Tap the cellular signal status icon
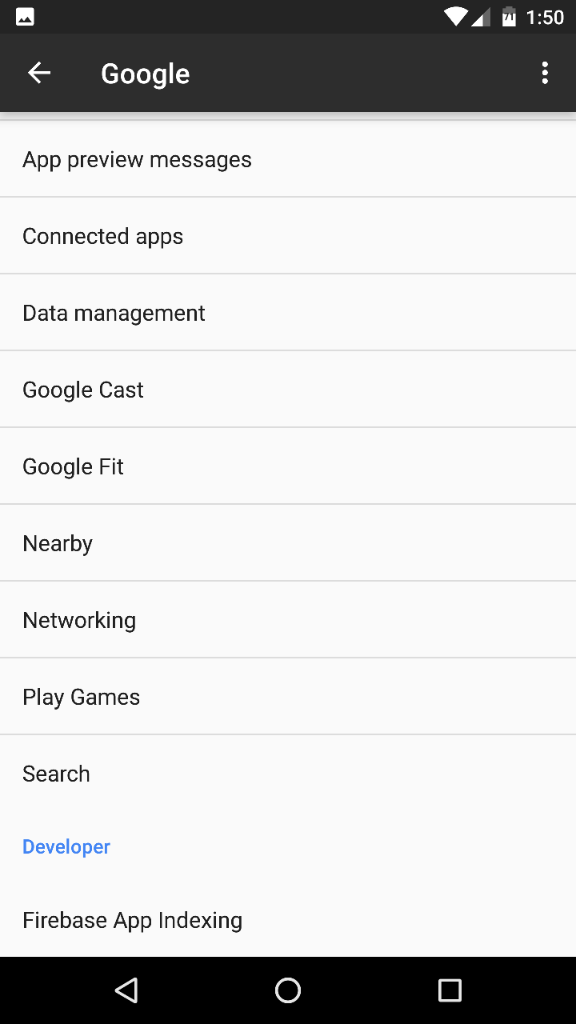This screenshot has height=1024, width=576. click(481, 18)
